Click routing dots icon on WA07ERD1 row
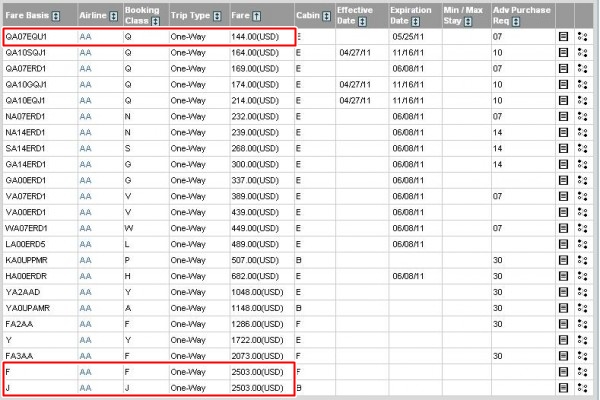 (582, 228)
